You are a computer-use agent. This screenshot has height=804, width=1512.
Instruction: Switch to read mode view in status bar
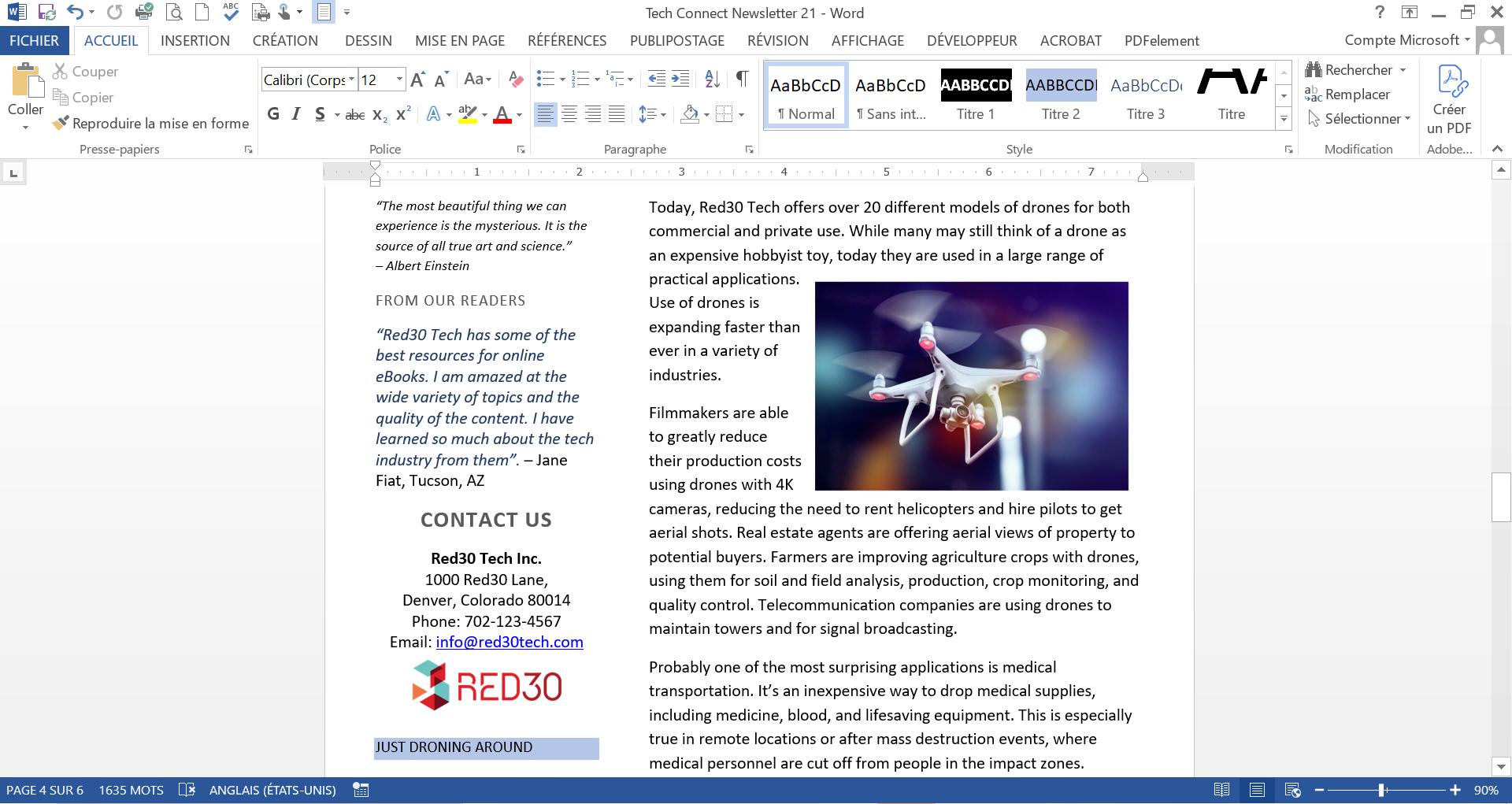pyautogui.click(x=1221, y=790)
